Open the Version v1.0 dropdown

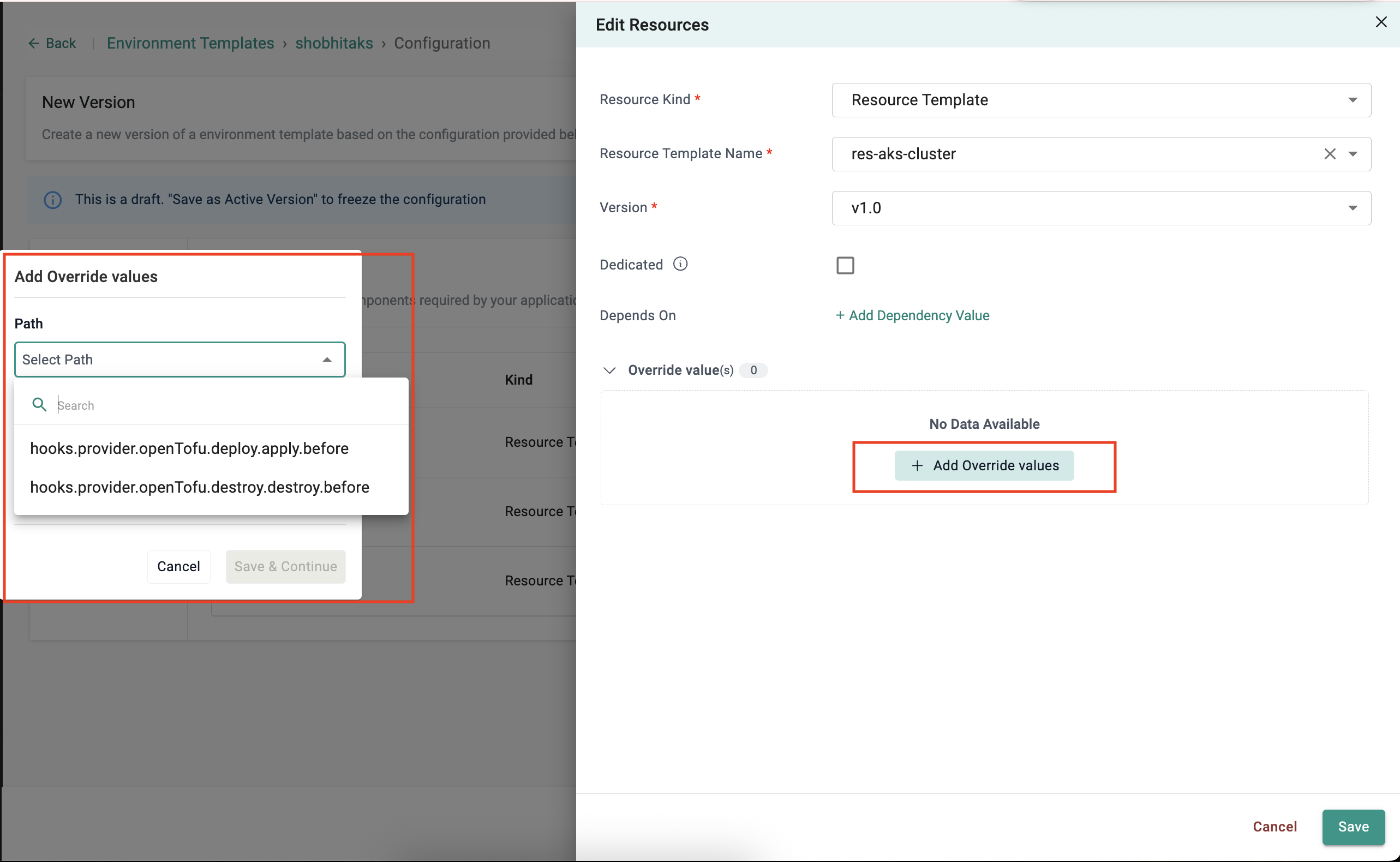[1352, 208]
